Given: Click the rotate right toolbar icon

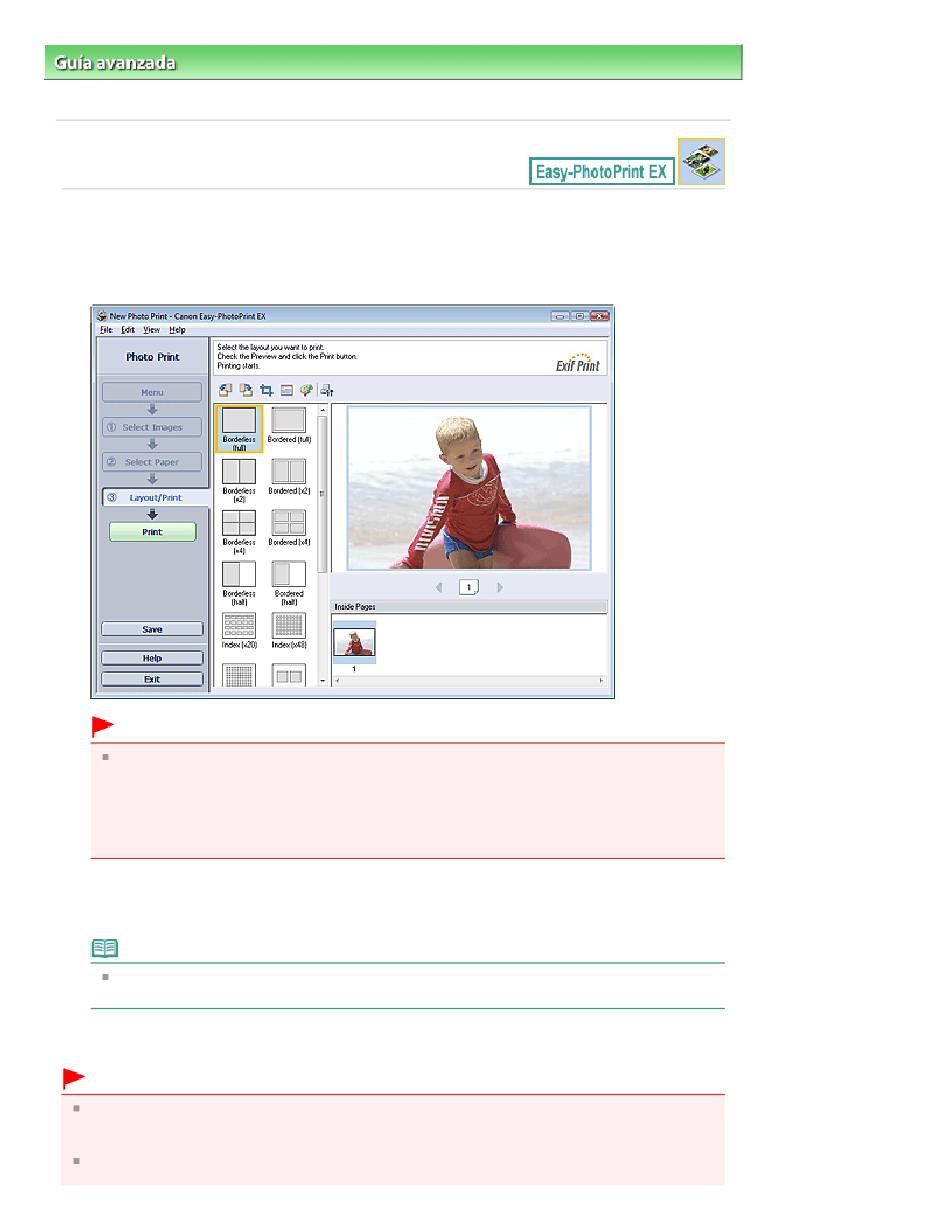Looking at the screenshot, I should (x=245, y=390).
